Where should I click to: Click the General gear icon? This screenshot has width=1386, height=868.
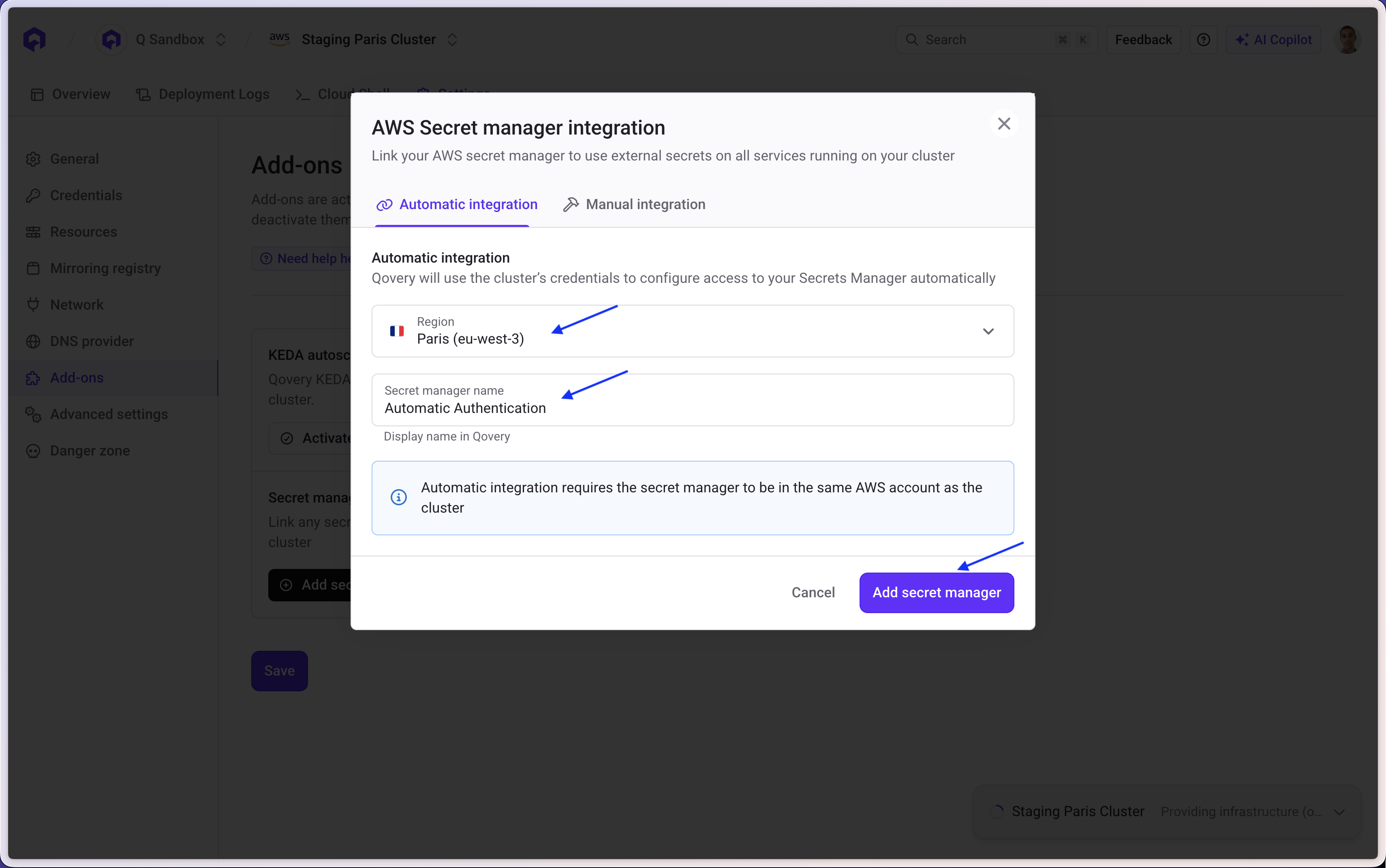33,159
